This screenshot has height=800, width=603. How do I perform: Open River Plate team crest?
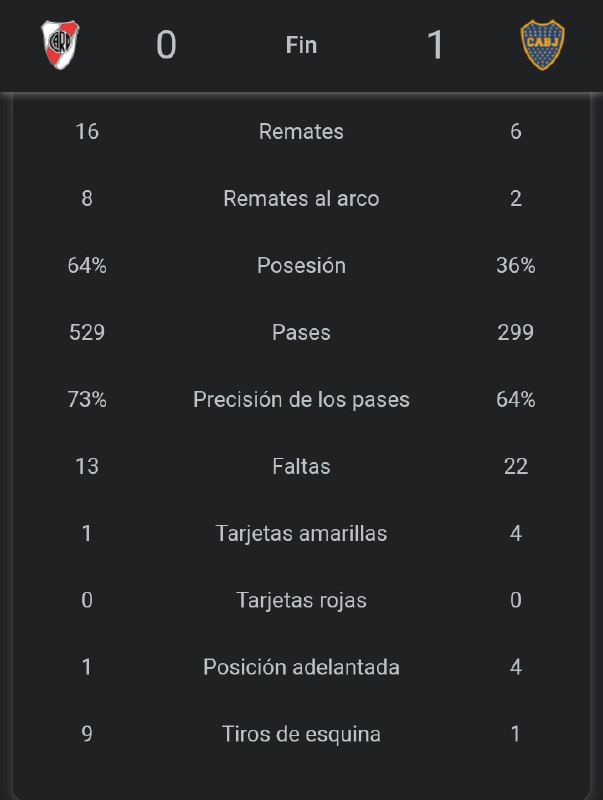[x=60, y=45]
